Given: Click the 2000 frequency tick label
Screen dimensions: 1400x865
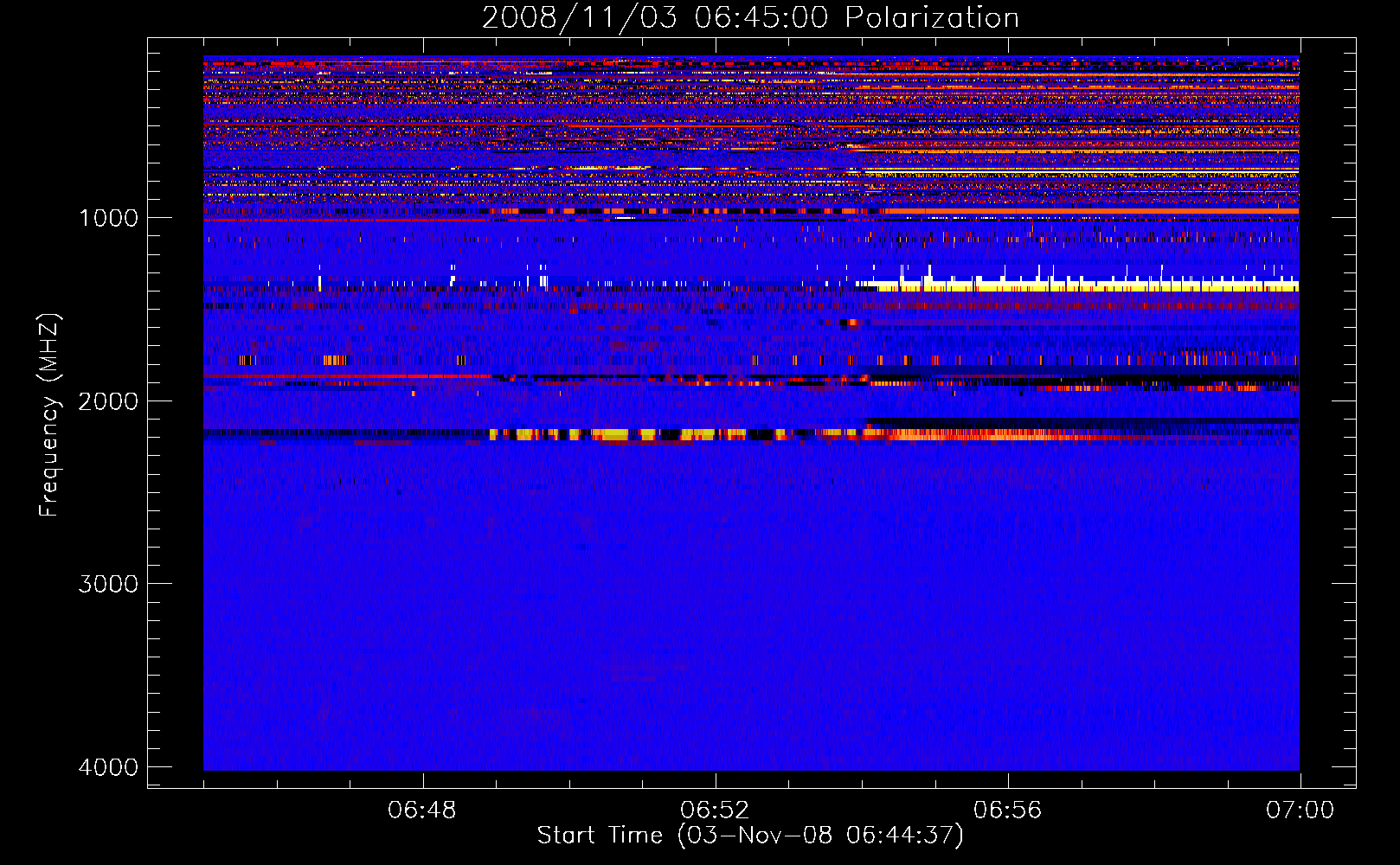Looking at the screenshot, I should point(109,401).
